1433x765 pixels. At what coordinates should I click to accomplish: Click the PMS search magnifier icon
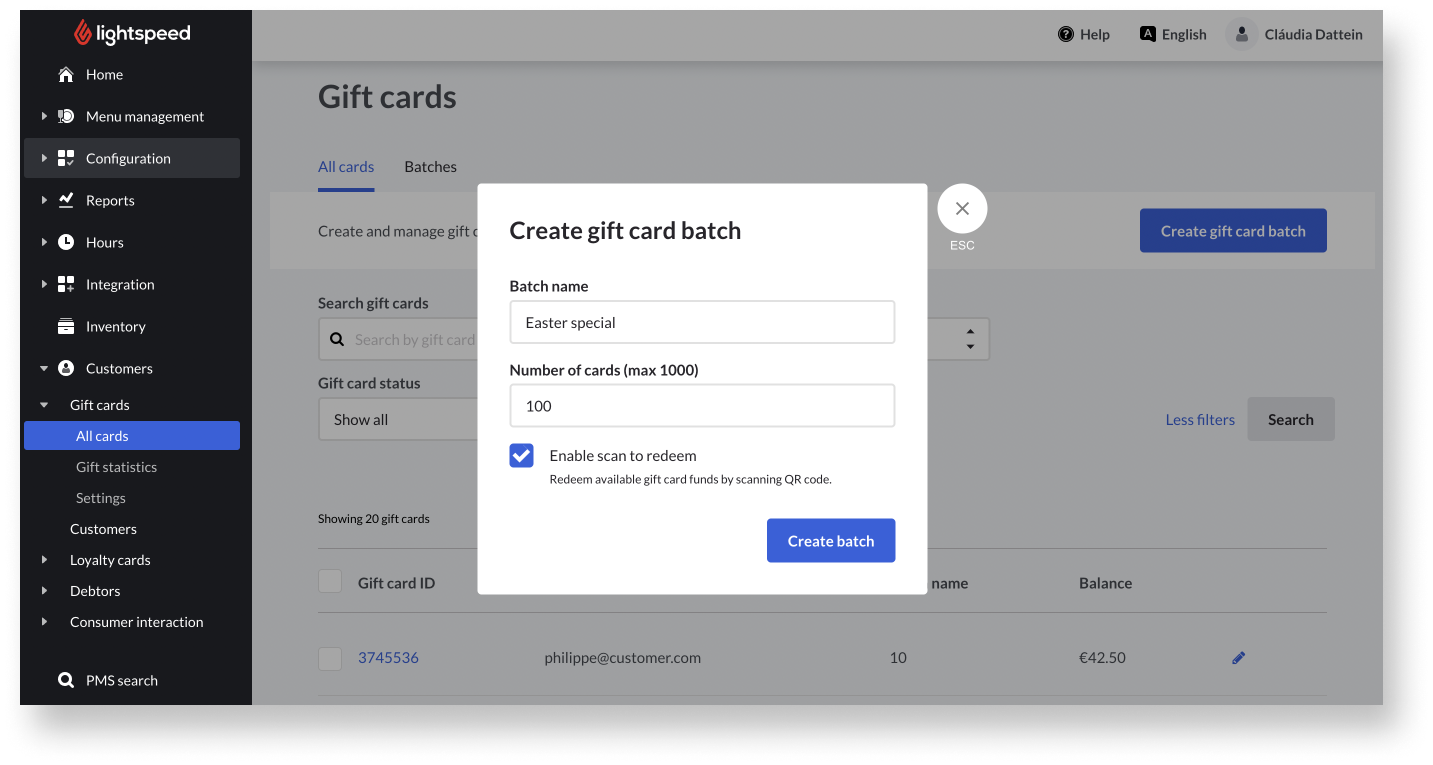[x=66, y=680]
